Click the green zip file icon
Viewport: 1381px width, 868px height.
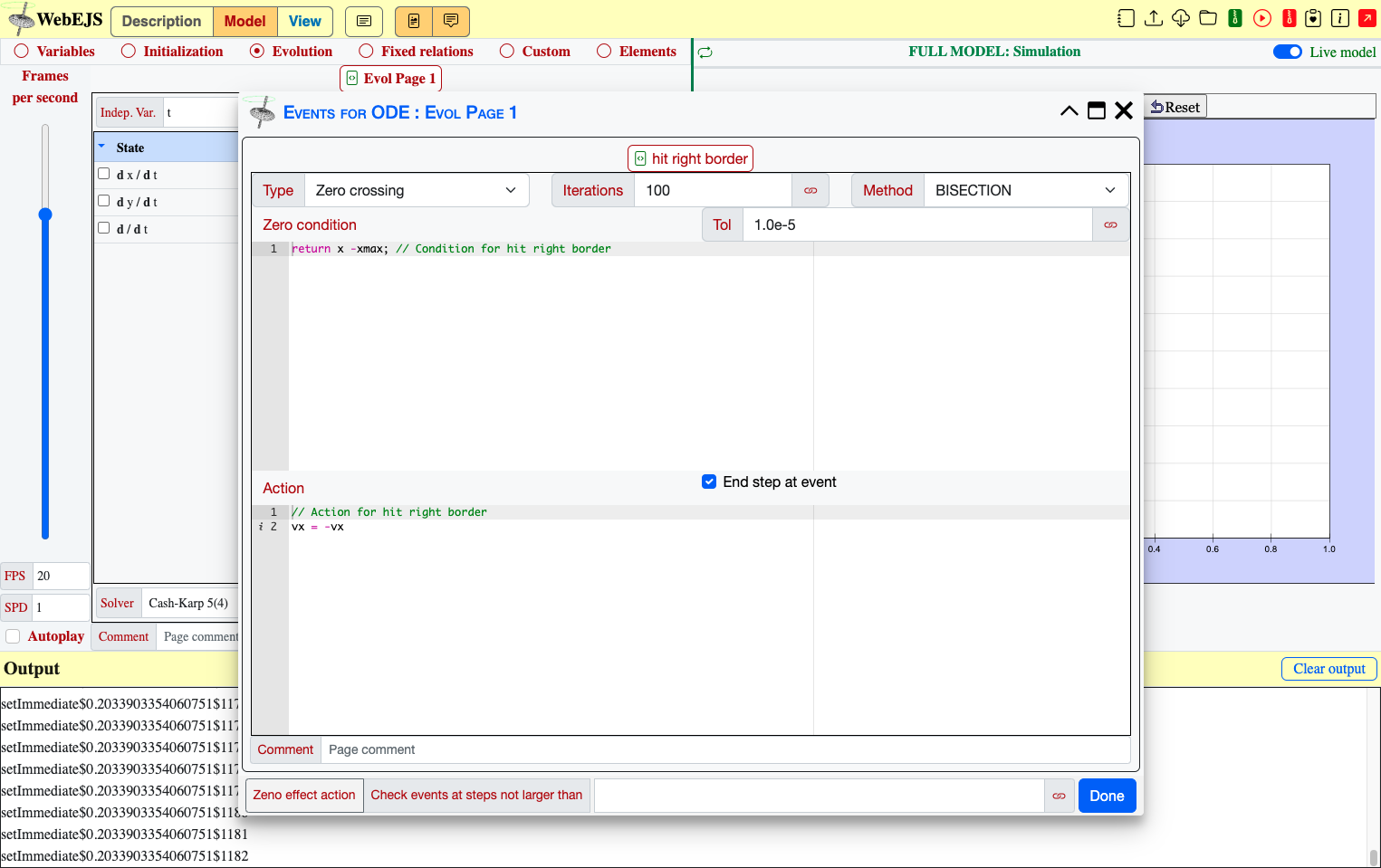click(x=1234, y=18)
